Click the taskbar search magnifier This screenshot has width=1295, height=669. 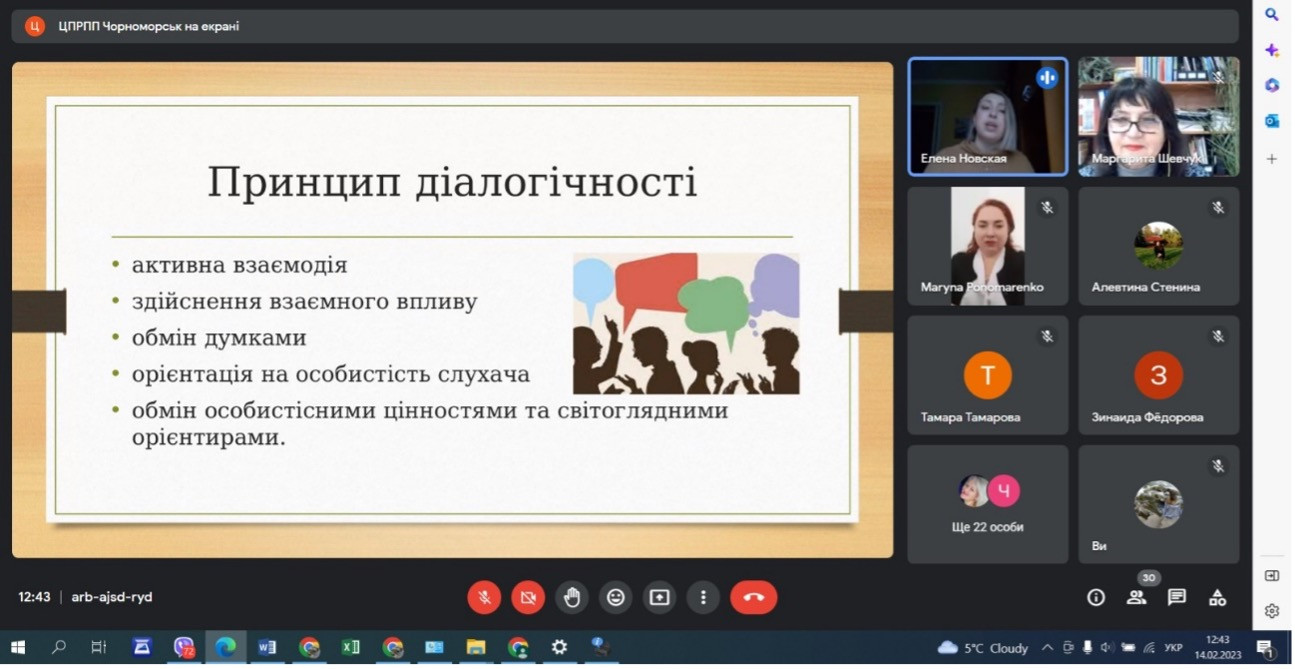[x=58, y=647]
